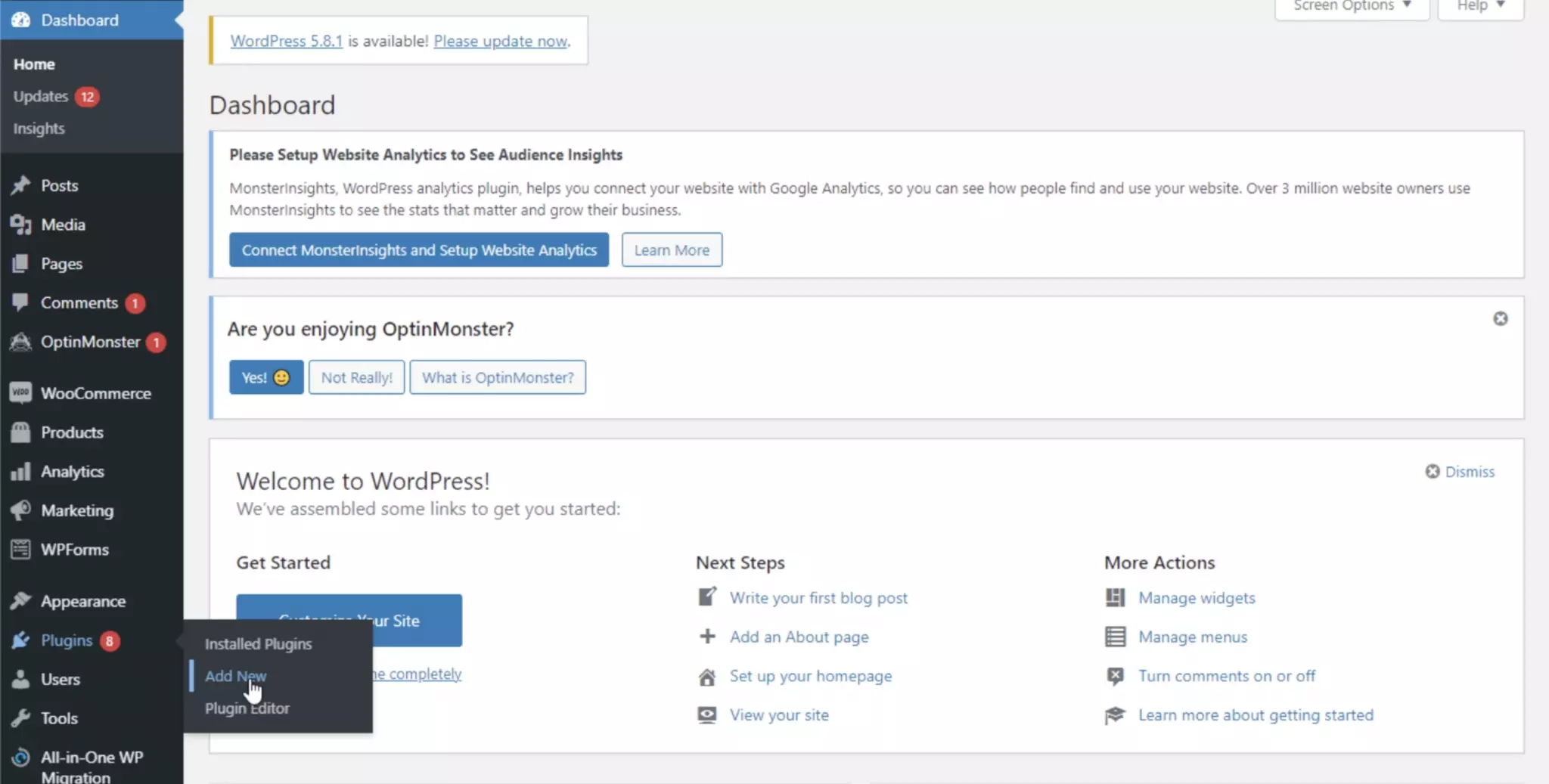Image resolution: width=1549 pixels, height=784 pixels.
Task: Click the widgets icon beside Manage widgets
Action: pyautogui.click(x=1115, y=597)
